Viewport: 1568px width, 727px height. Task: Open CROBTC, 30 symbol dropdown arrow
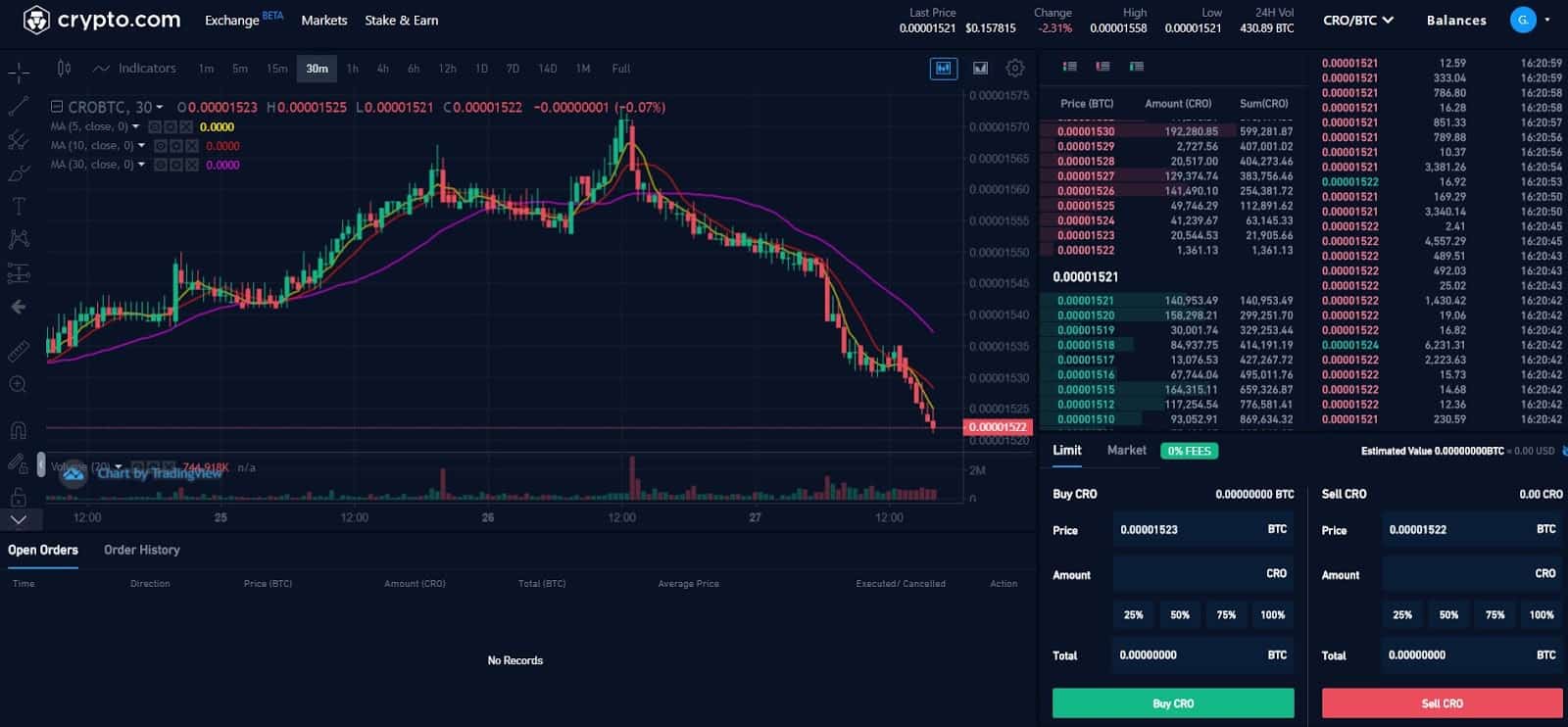click(159, 107)
